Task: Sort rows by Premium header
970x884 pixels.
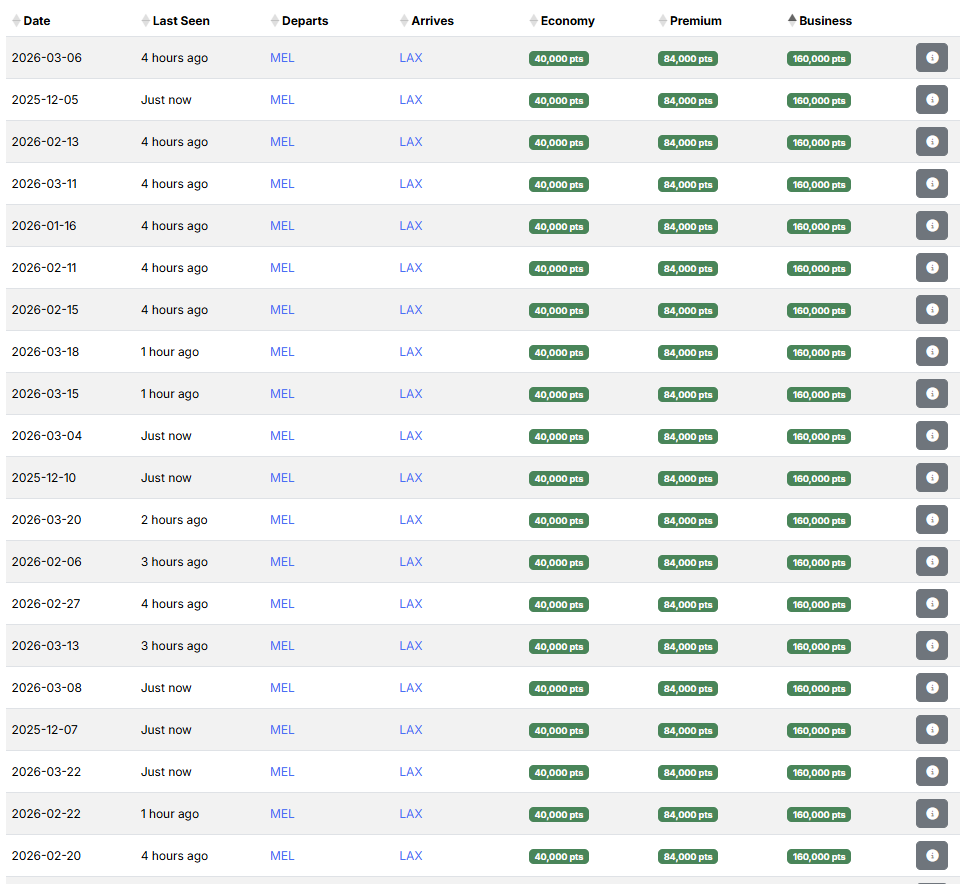Action: [695, 21]
